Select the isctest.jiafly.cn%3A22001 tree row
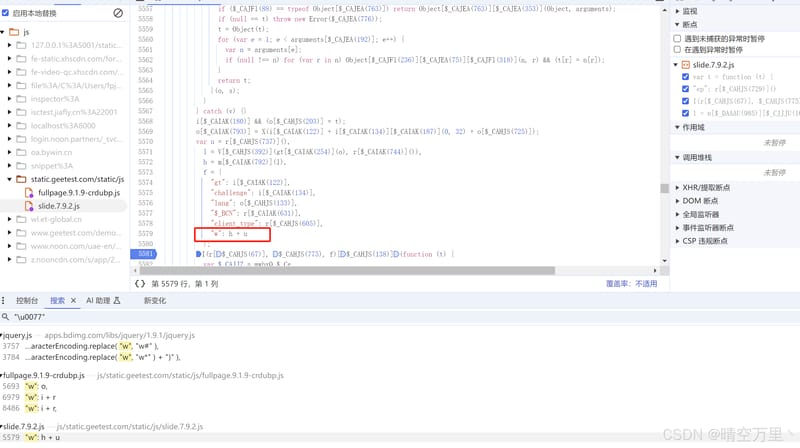The image size is (800, 448). (64, 112)
